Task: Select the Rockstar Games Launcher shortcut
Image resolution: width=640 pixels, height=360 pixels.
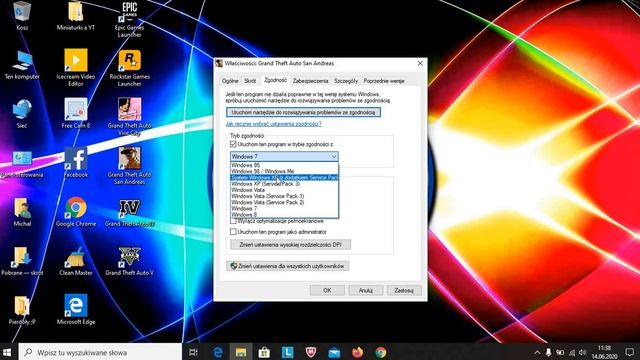Action: click(x=129, y=68)
